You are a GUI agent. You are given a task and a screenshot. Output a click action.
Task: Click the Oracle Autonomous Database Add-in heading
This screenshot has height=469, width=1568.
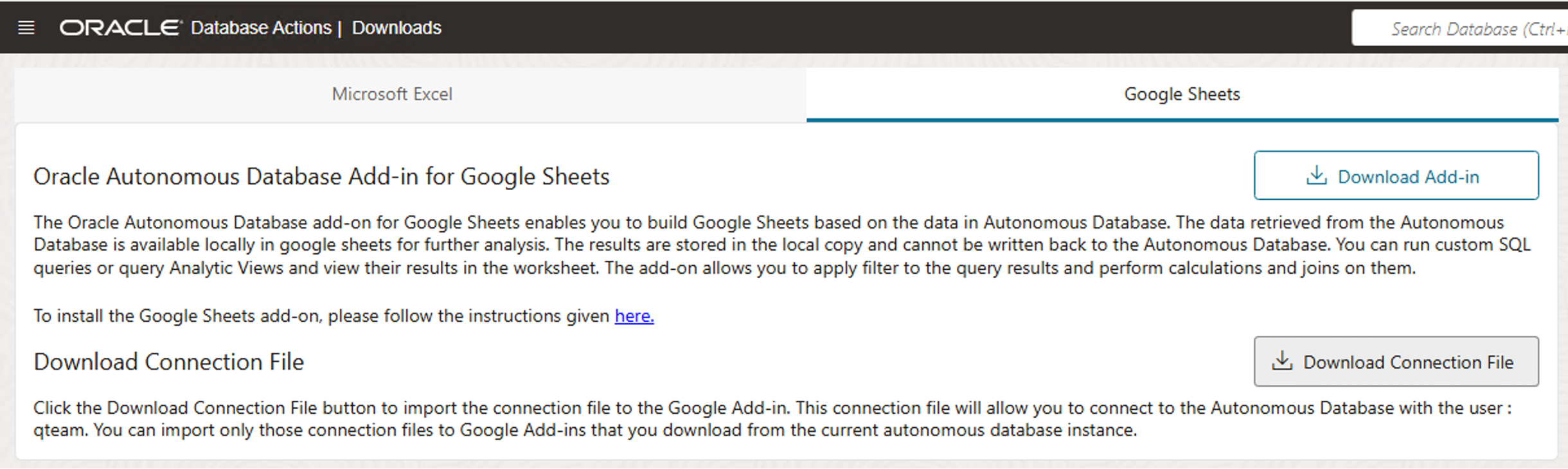(x=321, y=176)
